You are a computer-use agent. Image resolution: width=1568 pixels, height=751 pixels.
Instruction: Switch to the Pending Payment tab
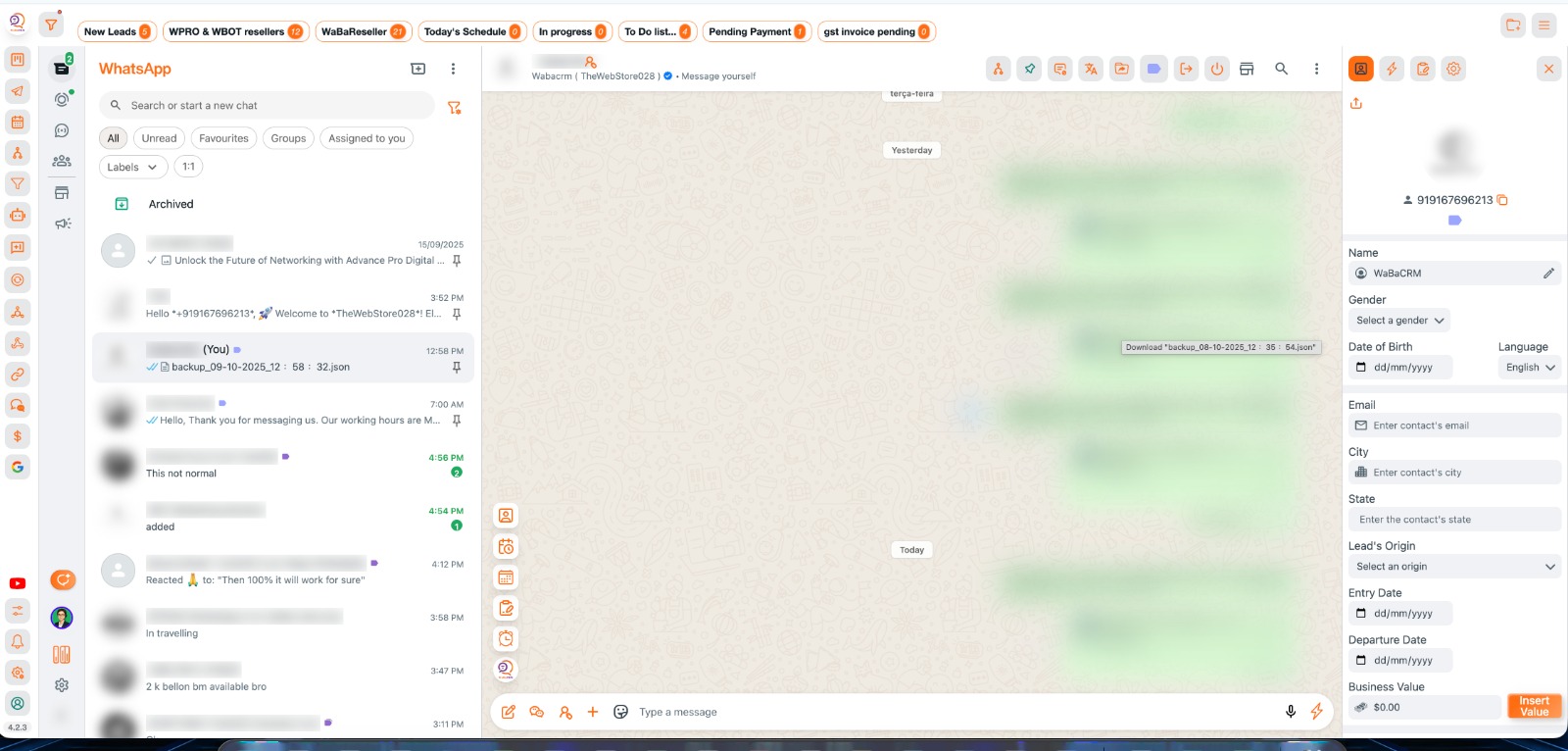(x=756, y=31)
